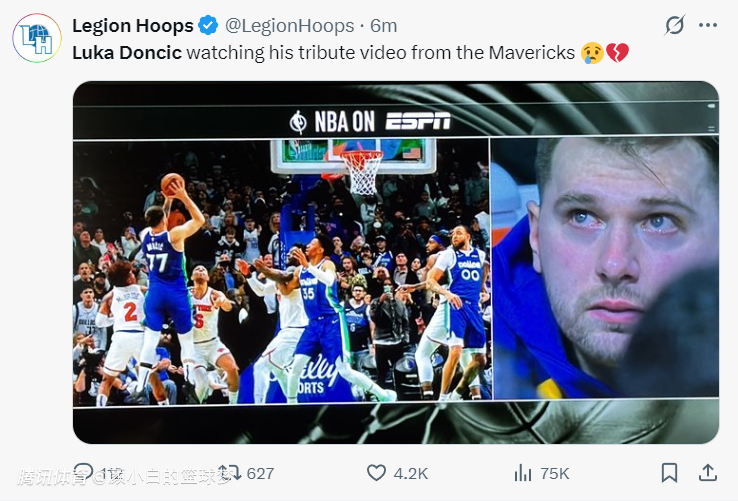The height and width of the screenshot is (501, 738).
Task: Click the bold Luka Doncic text
Action: point(127,52)
